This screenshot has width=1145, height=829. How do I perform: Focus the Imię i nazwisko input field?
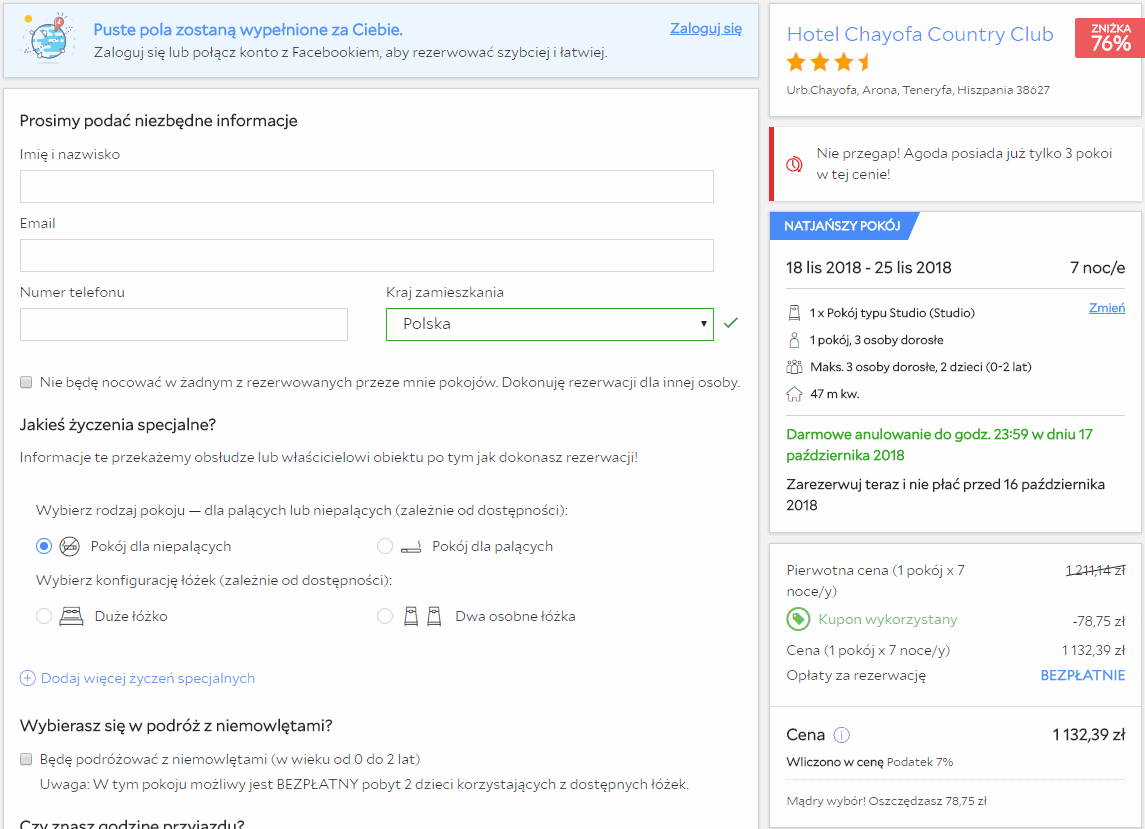click(367, 186)
